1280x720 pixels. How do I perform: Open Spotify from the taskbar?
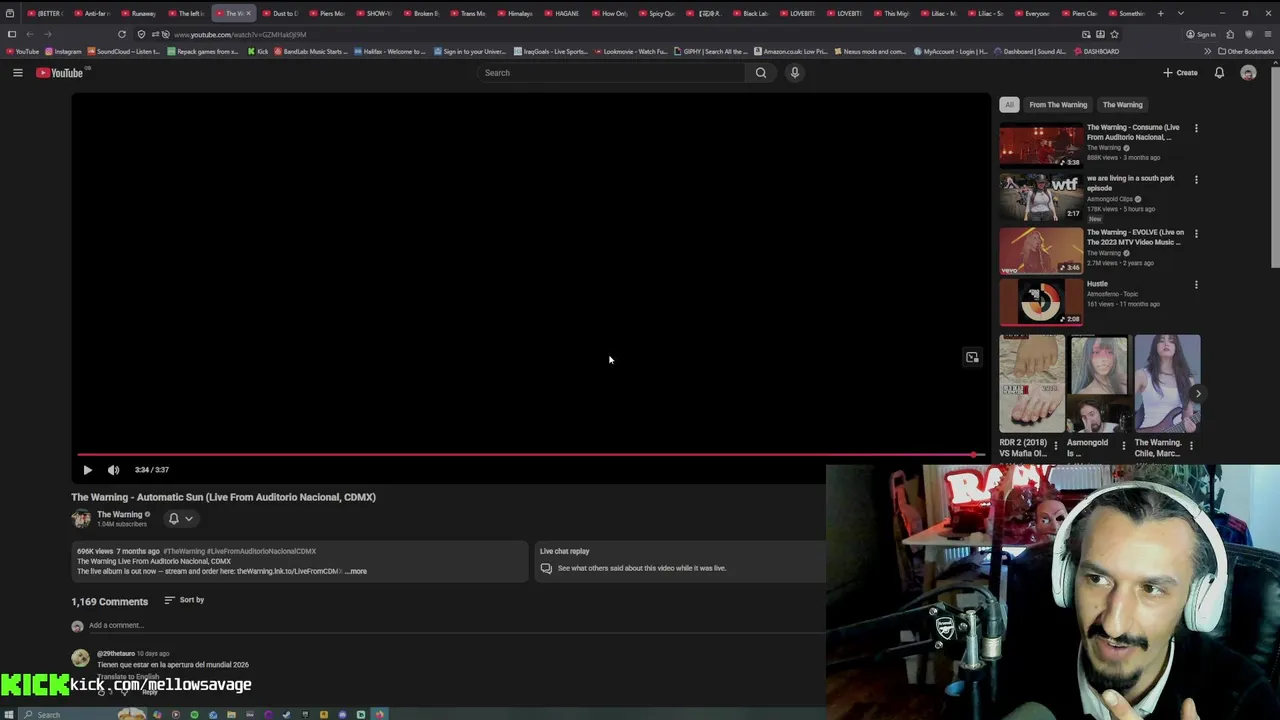pyautogui.click(x=194, y=714)
